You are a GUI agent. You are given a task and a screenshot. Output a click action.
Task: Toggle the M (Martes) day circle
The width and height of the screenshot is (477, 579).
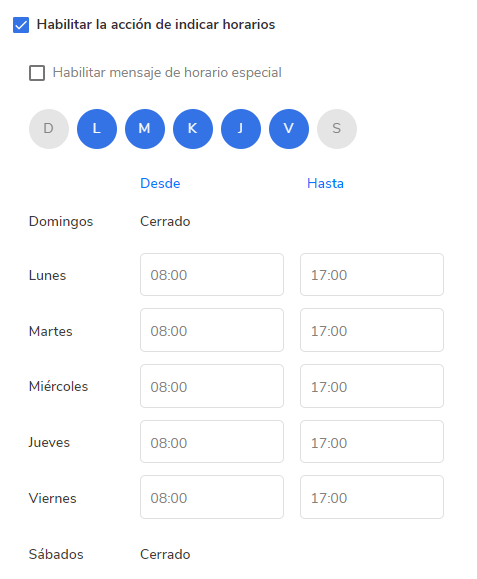click(145, 129)
